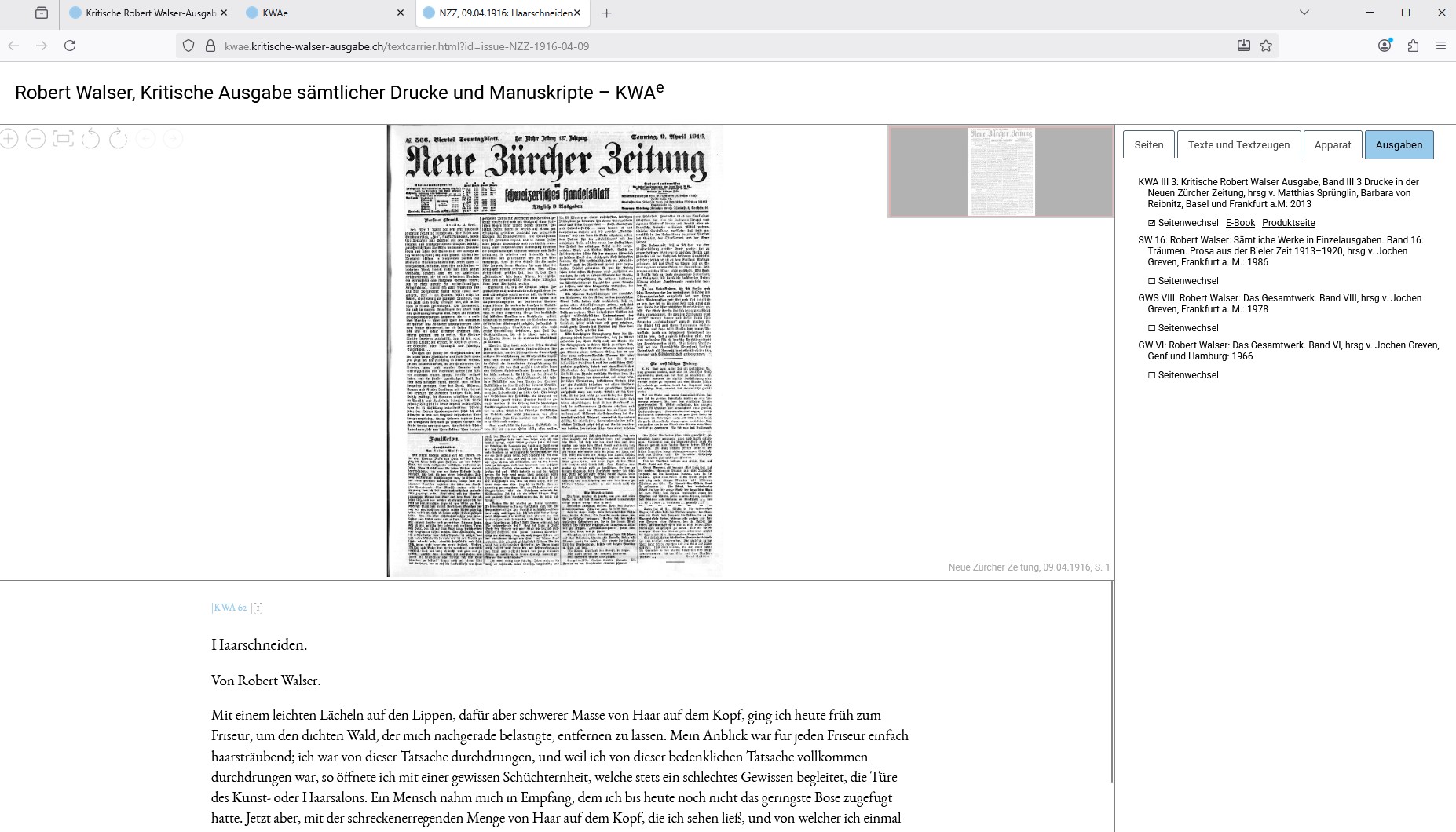Open the browser extensions icon

coord(1414,46)
